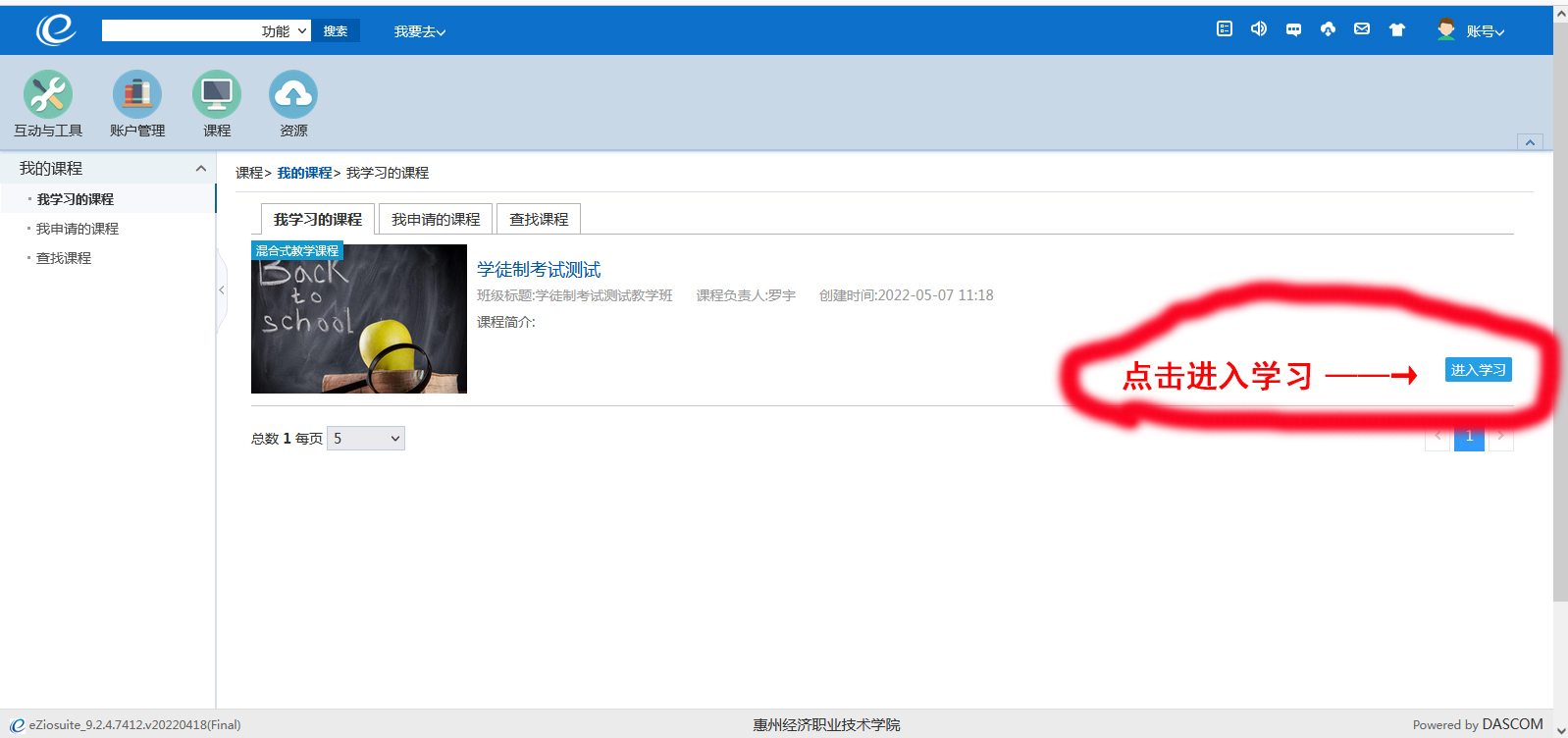Go to page 1 in pagination
Viewport: 1568px width, 738px height.
coord(1469,437)
